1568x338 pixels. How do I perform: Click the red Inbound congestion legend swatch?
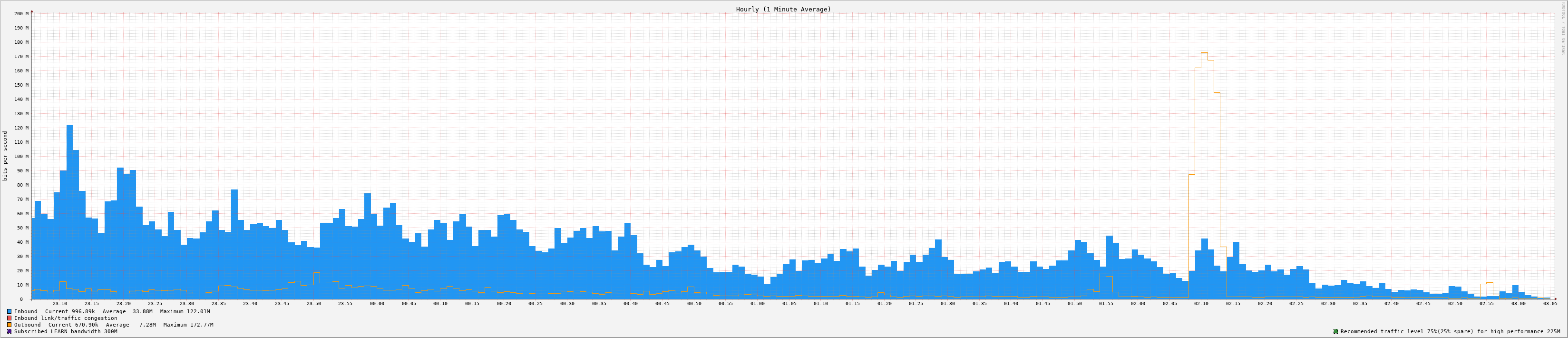(x=9, y=318)
